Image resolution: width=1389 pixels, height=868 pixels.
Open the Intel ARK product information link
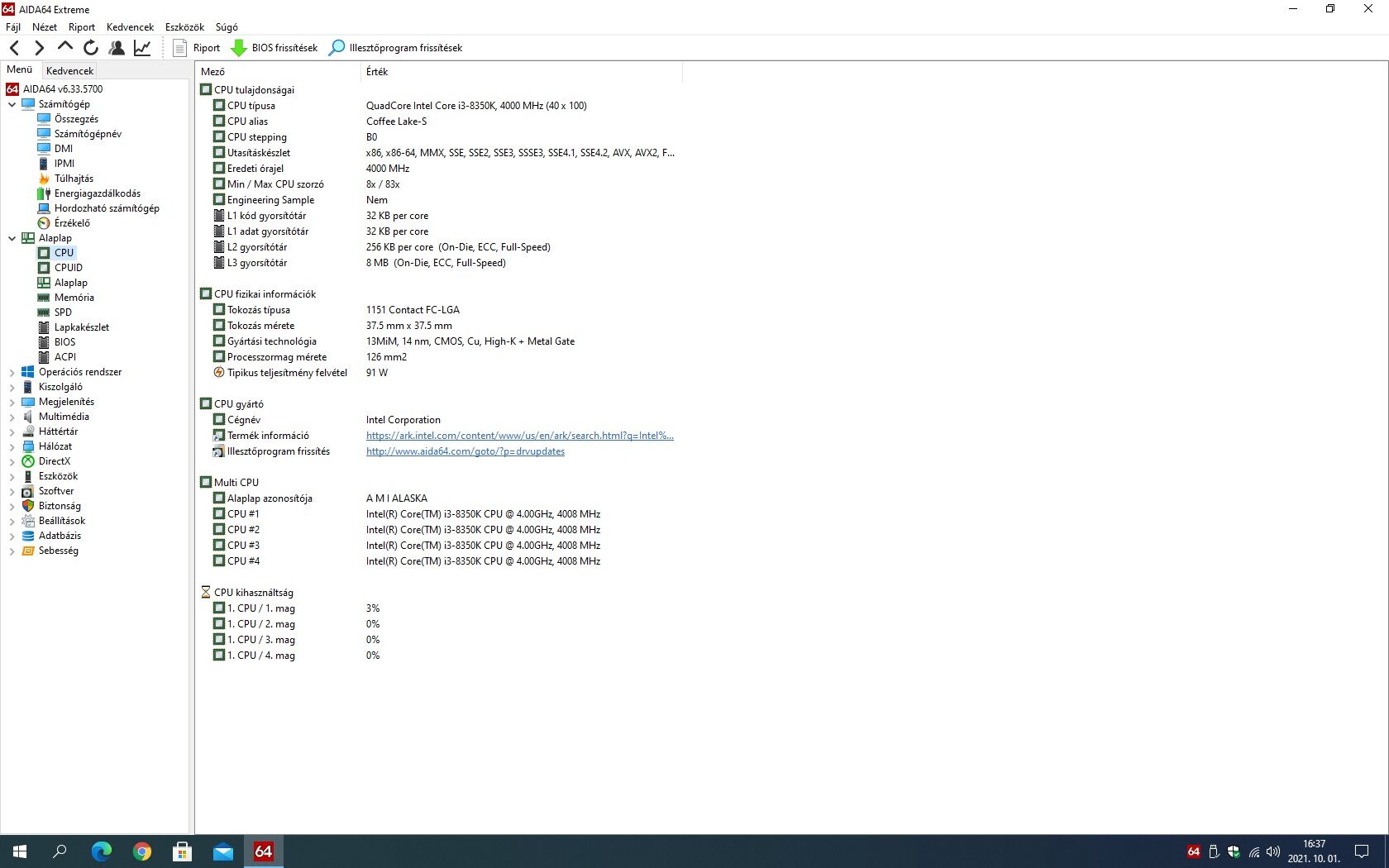(x=520, y=436)
